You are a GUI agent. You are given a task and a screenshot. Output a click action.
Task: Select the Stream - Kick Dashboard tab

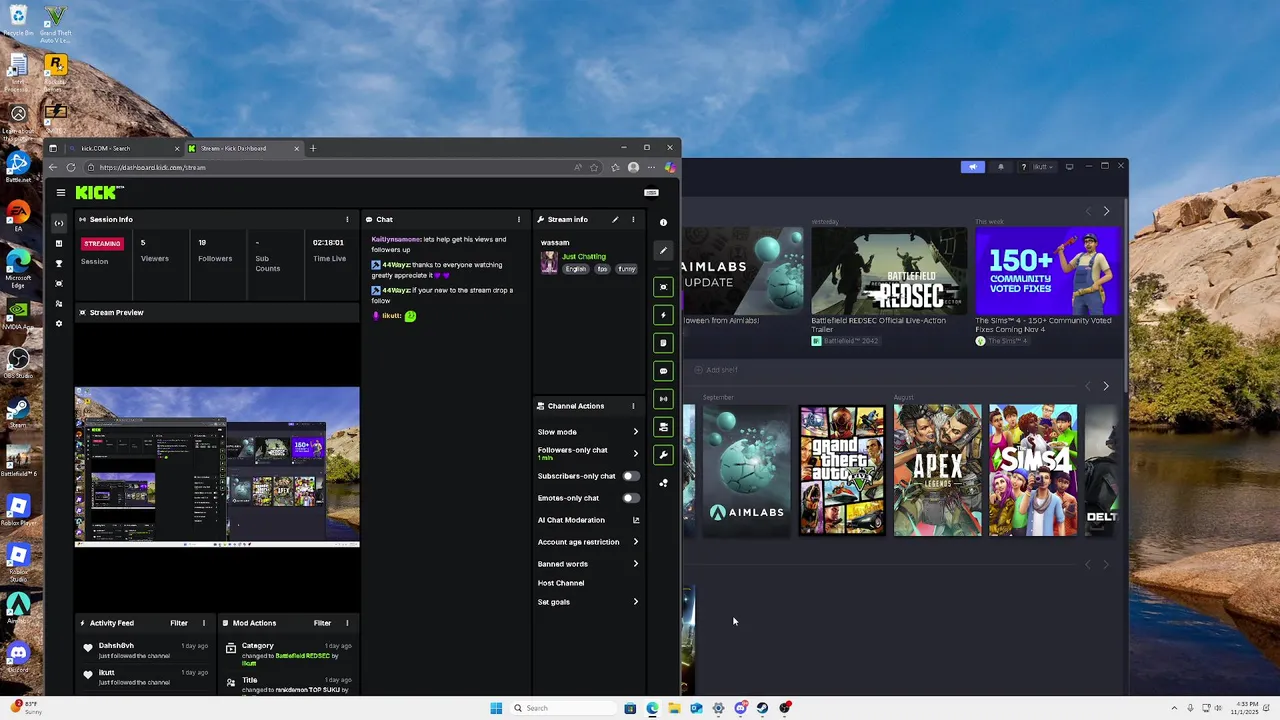[244, 148]
